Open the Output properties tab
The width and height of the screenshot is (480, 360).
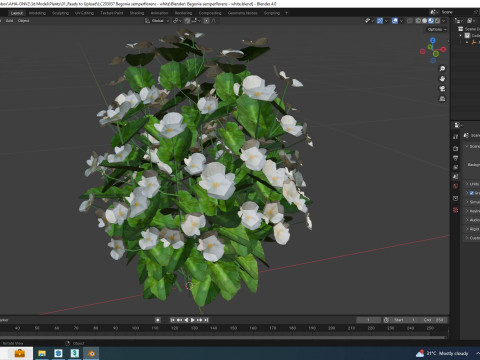click(x=456, y=158)
